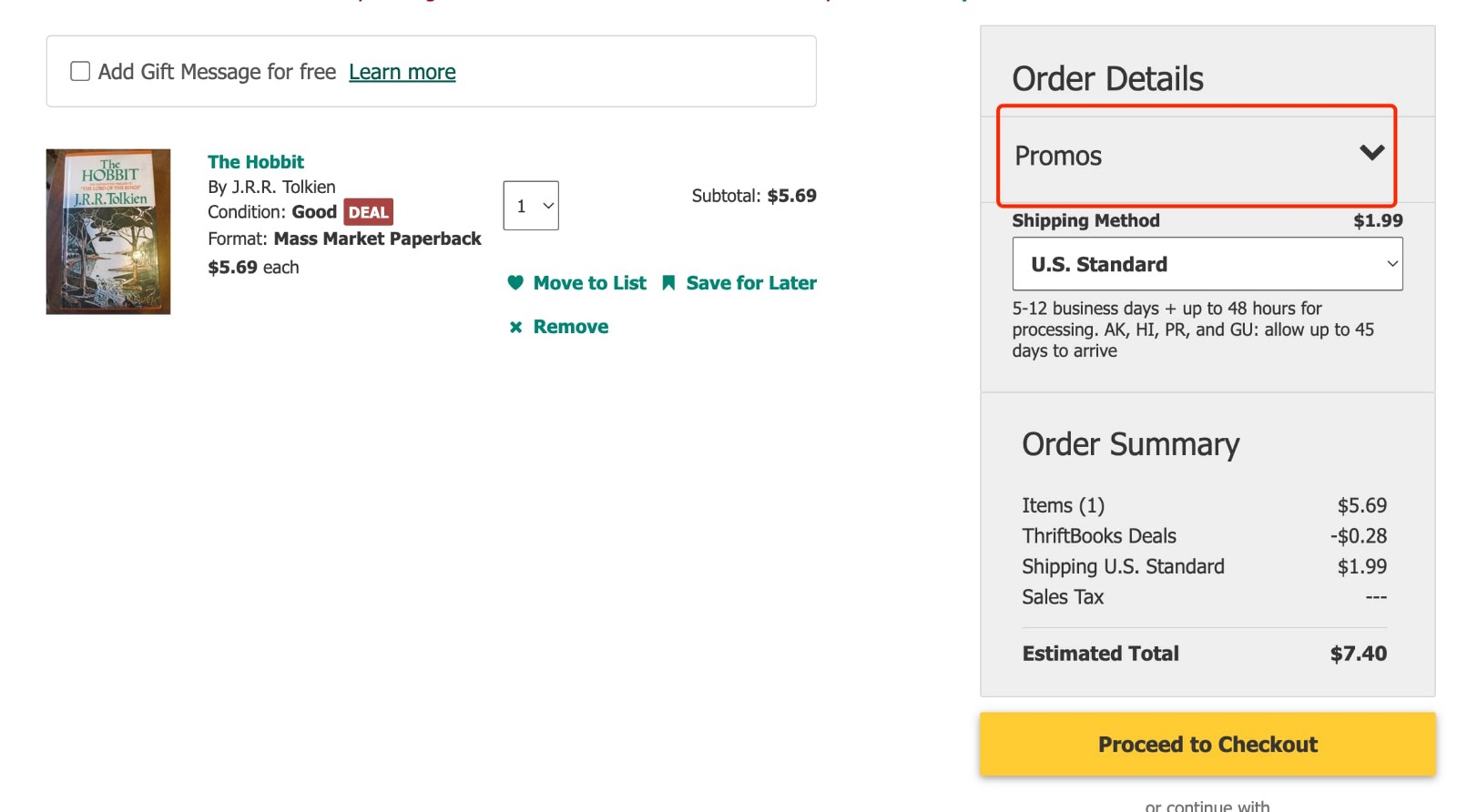Viewport: 1457px width, 812px height.
Task: Click the shipping method dropdown chevron
Action: tap(1391, 264)
